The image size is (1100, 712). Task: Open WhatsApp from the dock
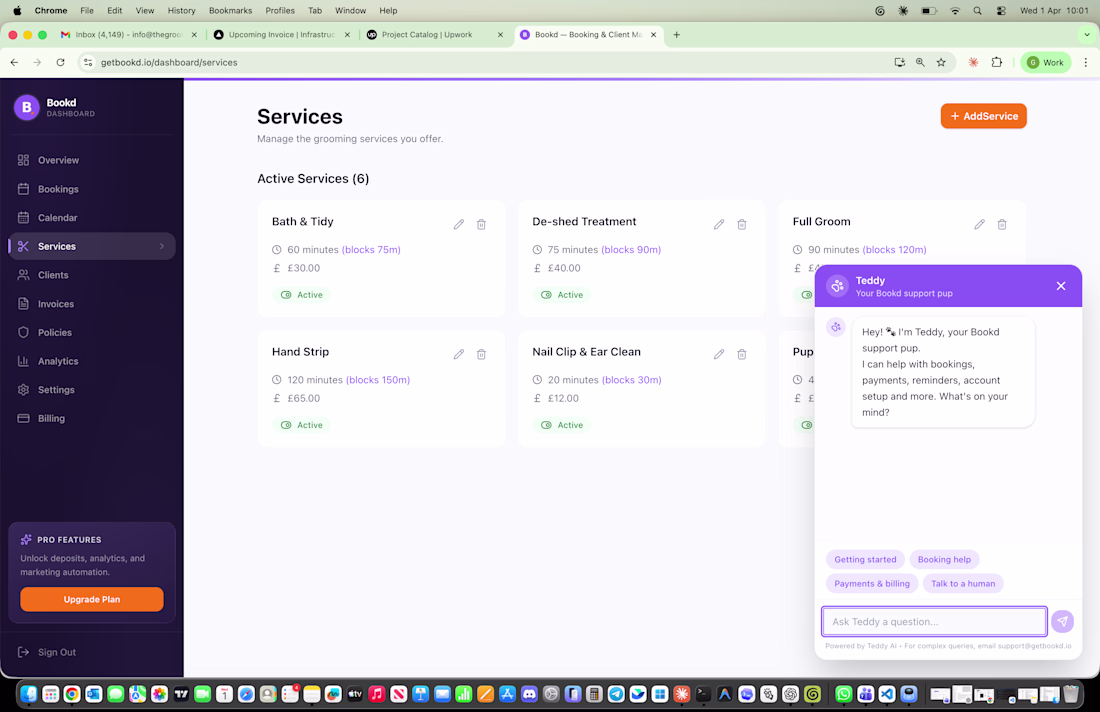[843, 694]
